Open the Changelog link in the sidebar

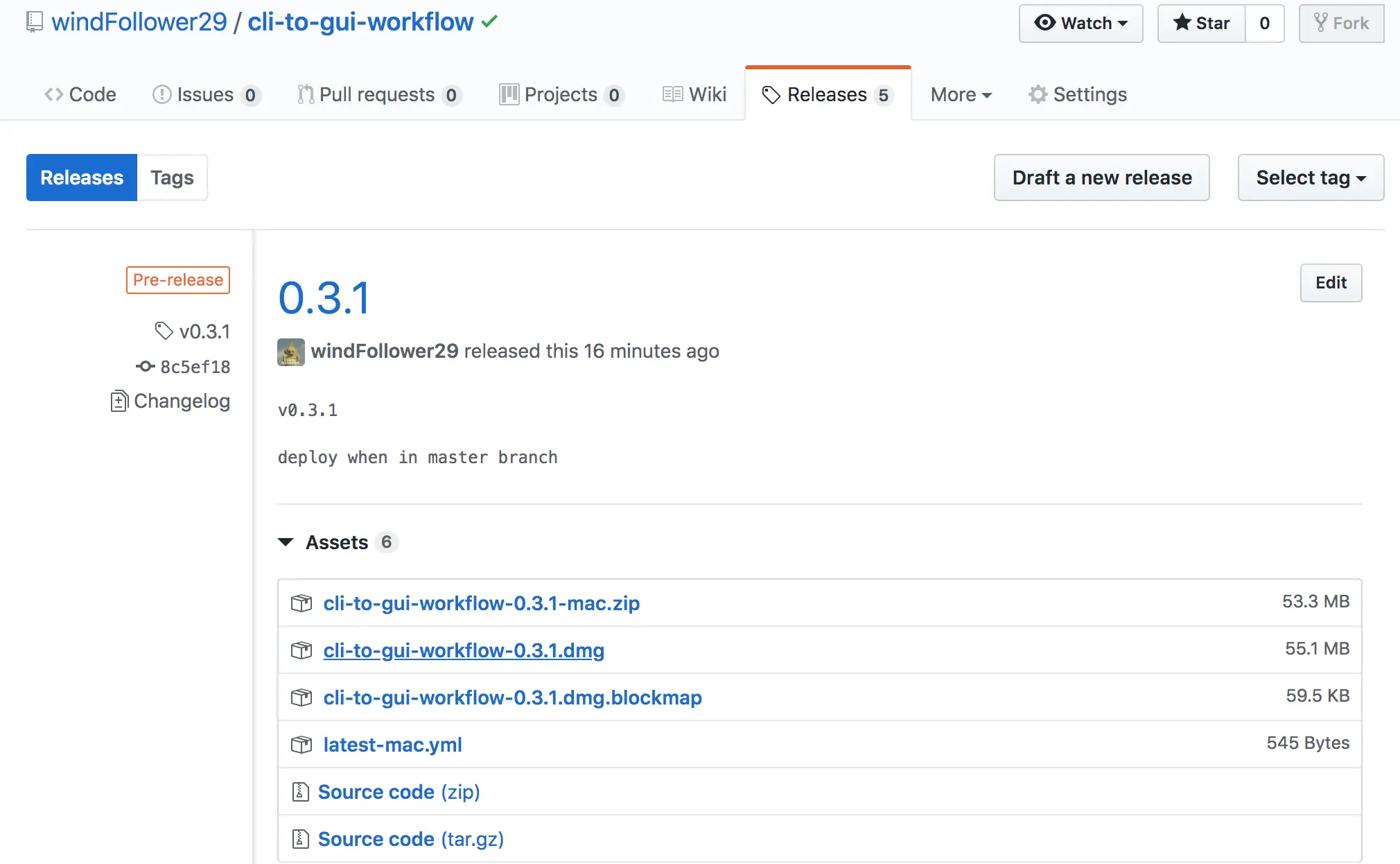[182, 401]
